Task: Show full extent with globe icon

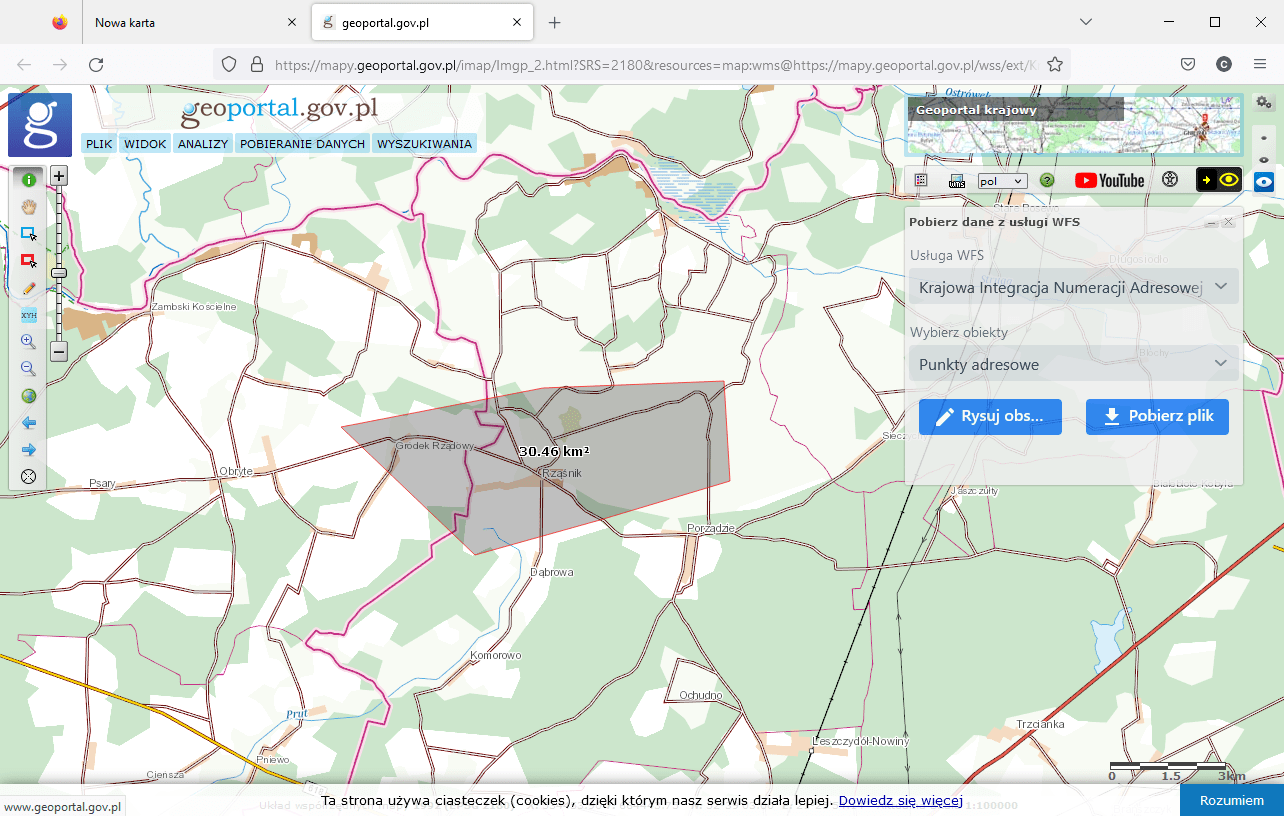Action: pos(28,396)
